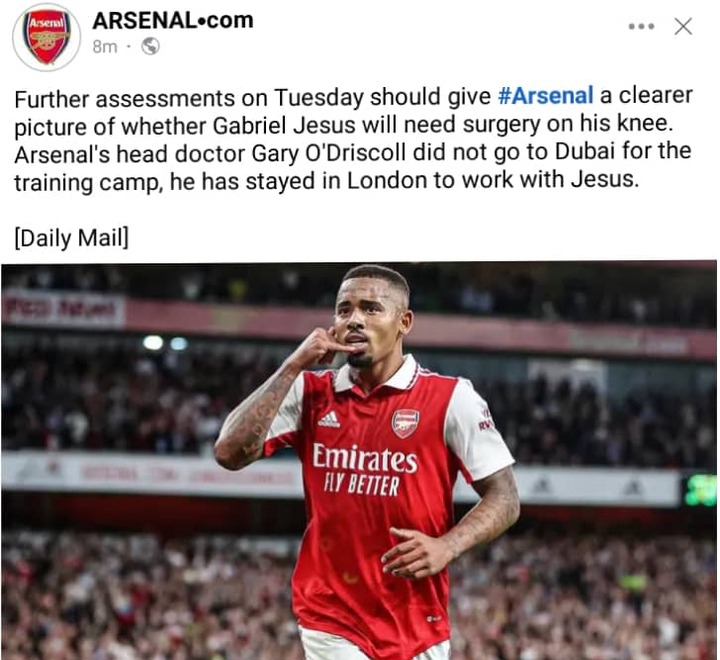
Task: Click the 8m post timestamp
Action: (105, 46)
